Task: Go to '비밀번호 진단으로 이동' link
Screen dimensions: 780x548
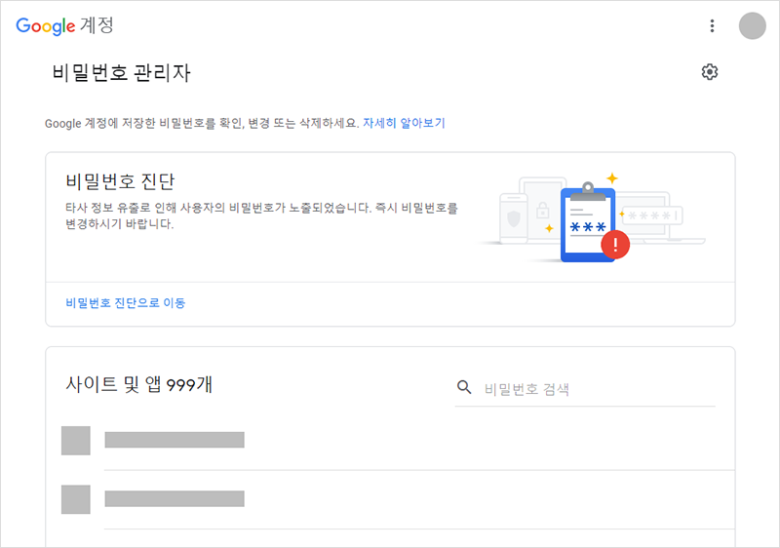Action: pyautogui.click(x=125, y=303)
